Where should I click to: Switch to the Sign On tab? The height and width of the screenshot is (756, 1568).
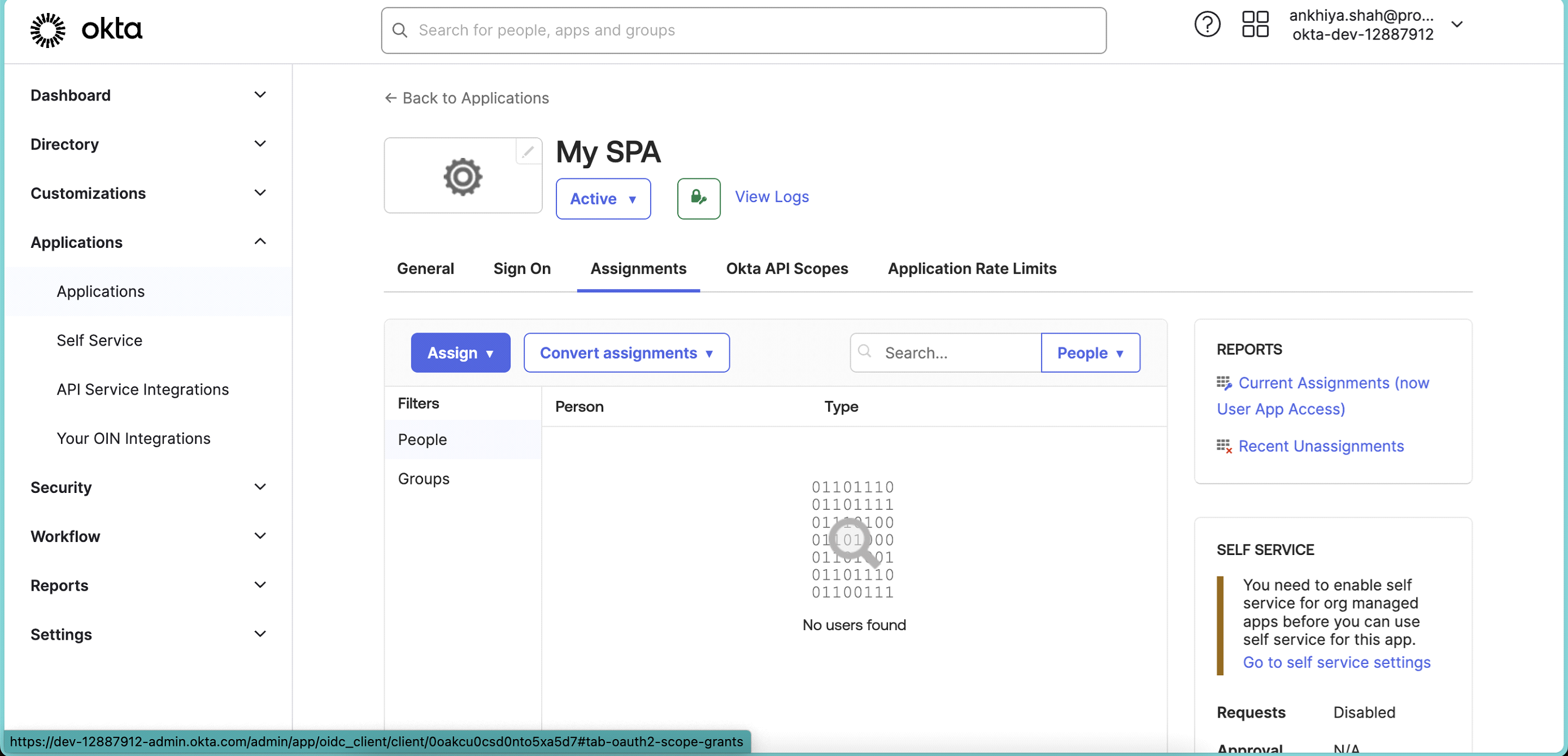(522, 269)
